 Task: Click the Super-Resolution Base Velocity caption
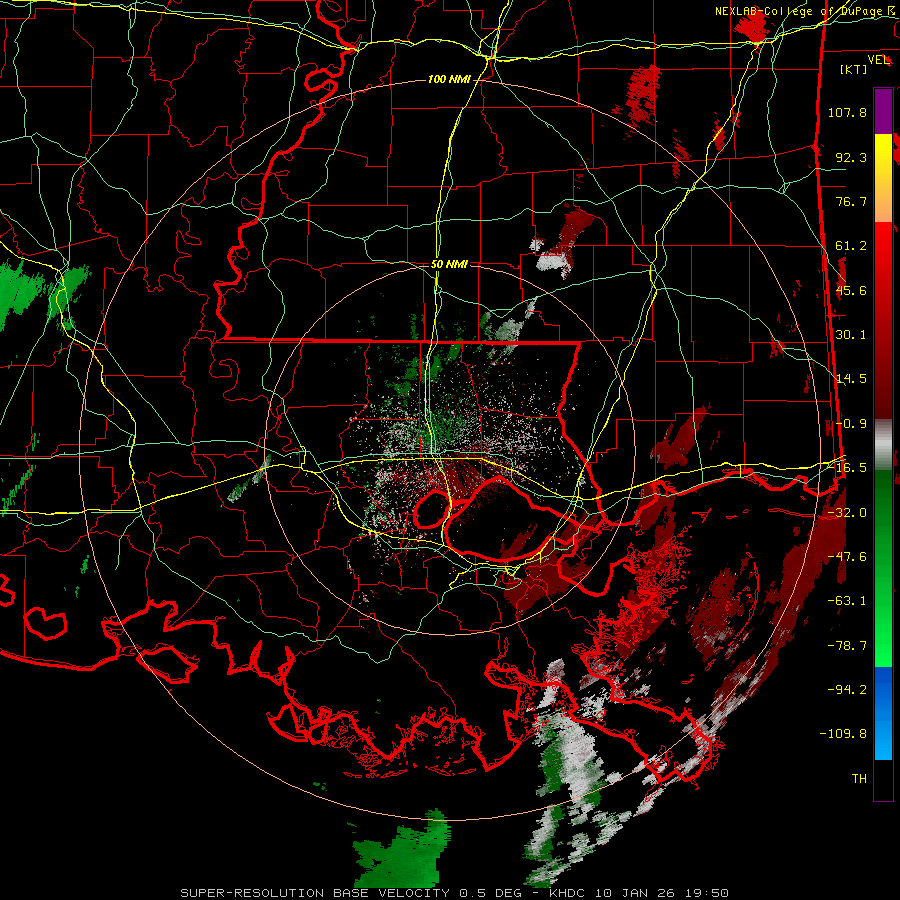click(455, 893)
